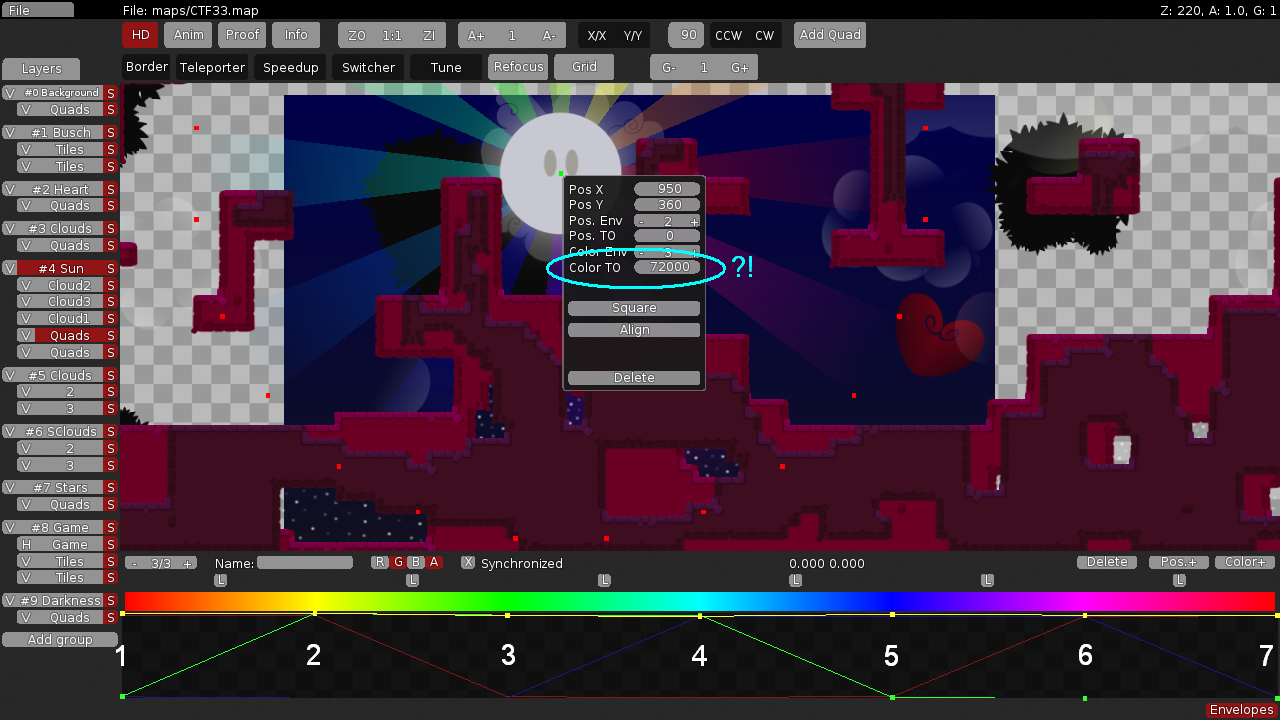Open the Envelopes panel tab
The height and width of the screenshot is (720, 1280).
click(1241, 710)
